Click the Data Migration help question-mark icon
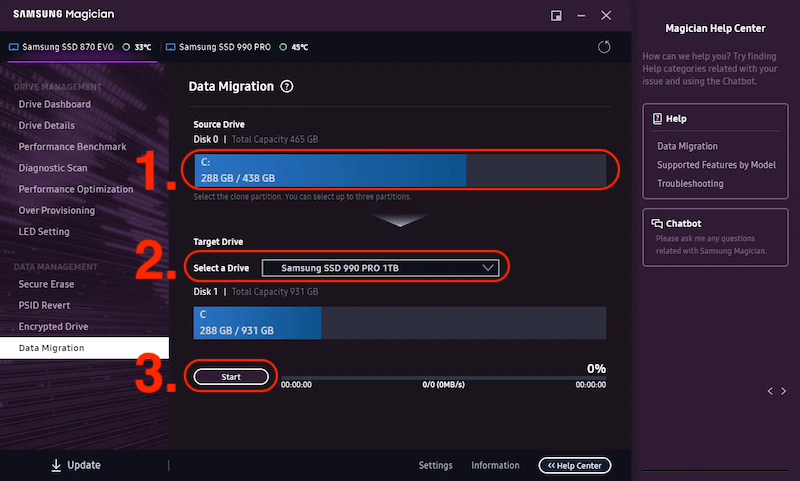Screen dimensions: 800x481 [x=287, y=87]
